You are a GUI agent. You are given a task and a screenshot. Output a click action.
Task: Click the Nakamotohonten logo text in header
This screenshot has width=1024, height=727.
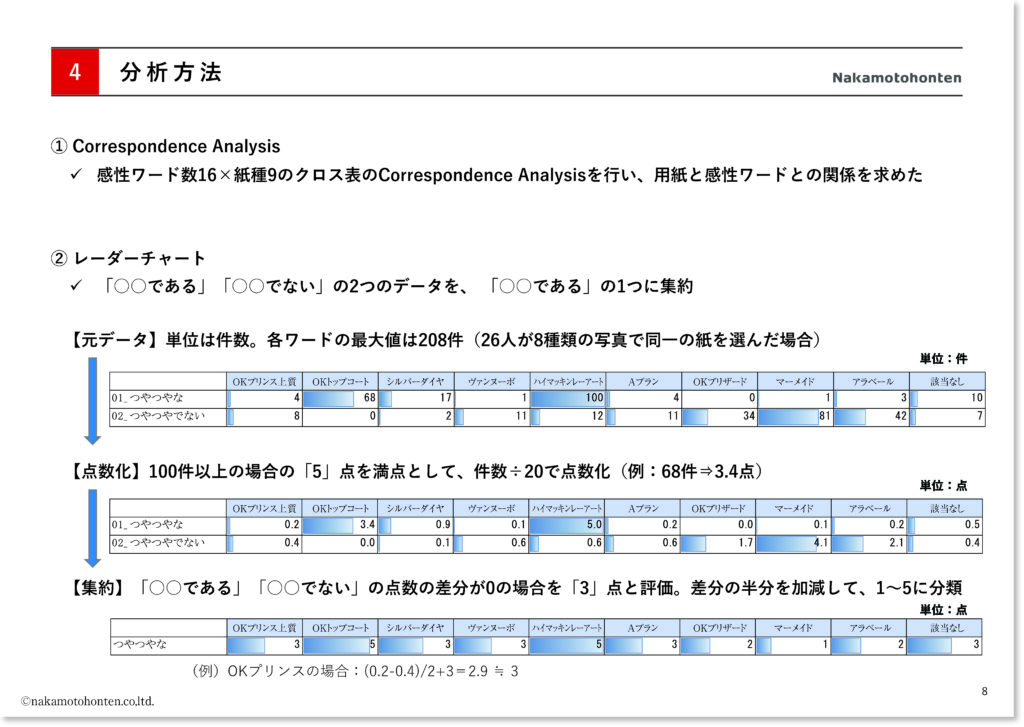[896, 78]
